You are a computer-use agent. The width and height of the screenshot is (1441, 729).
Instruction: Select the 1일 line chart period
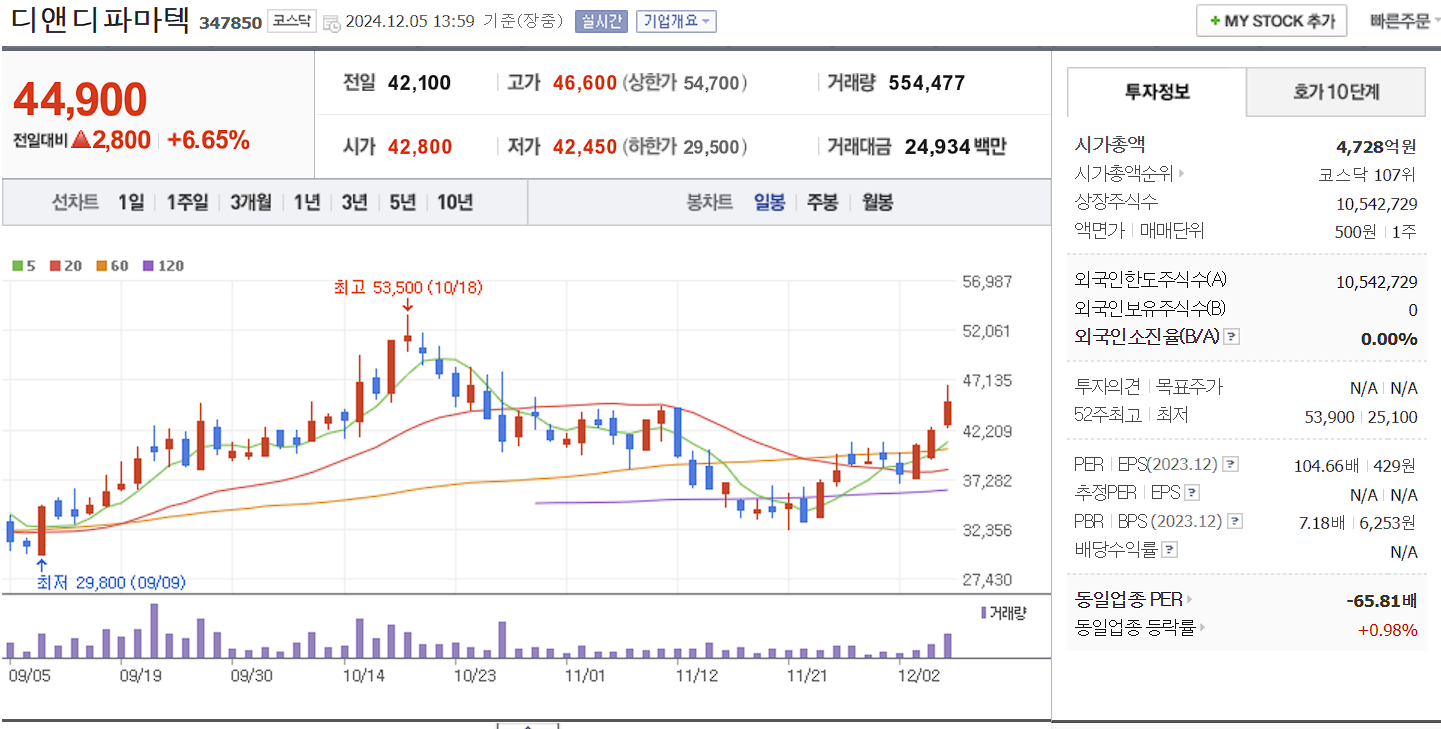coord(131,202)
